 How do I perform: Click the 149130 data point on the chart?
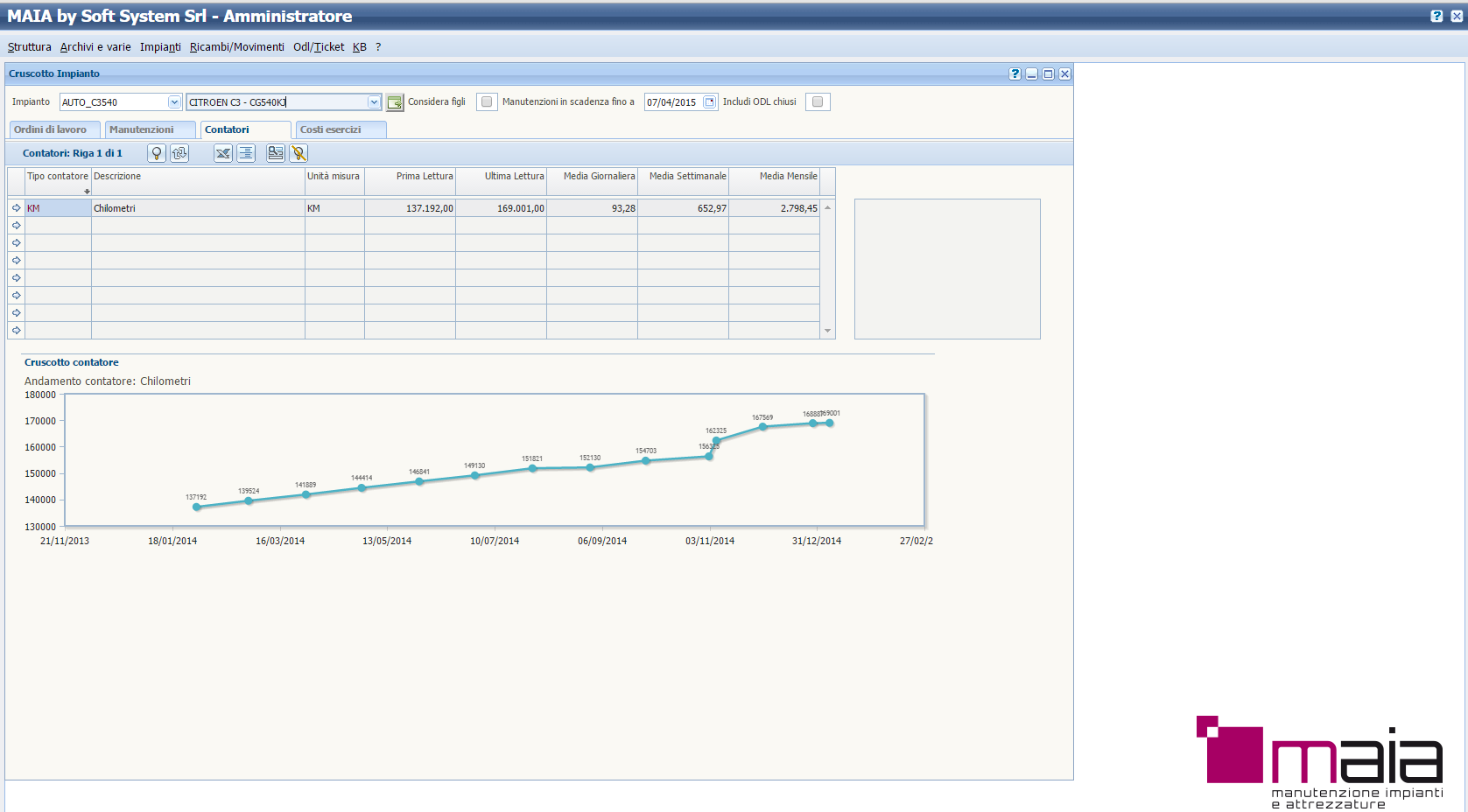coord(474,475)
